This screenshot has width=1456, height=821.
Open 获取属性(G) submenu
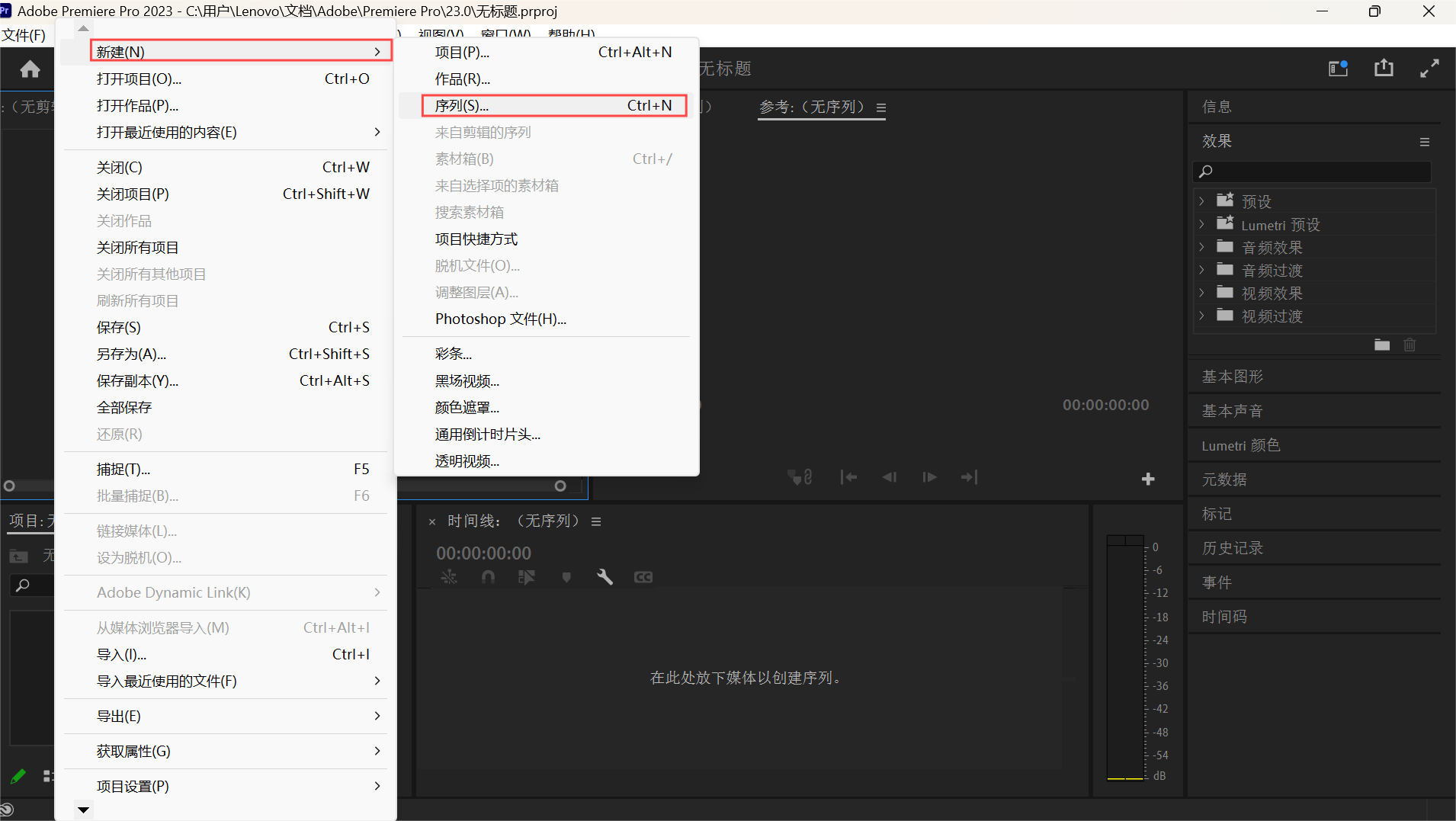[x=226, y=751]
